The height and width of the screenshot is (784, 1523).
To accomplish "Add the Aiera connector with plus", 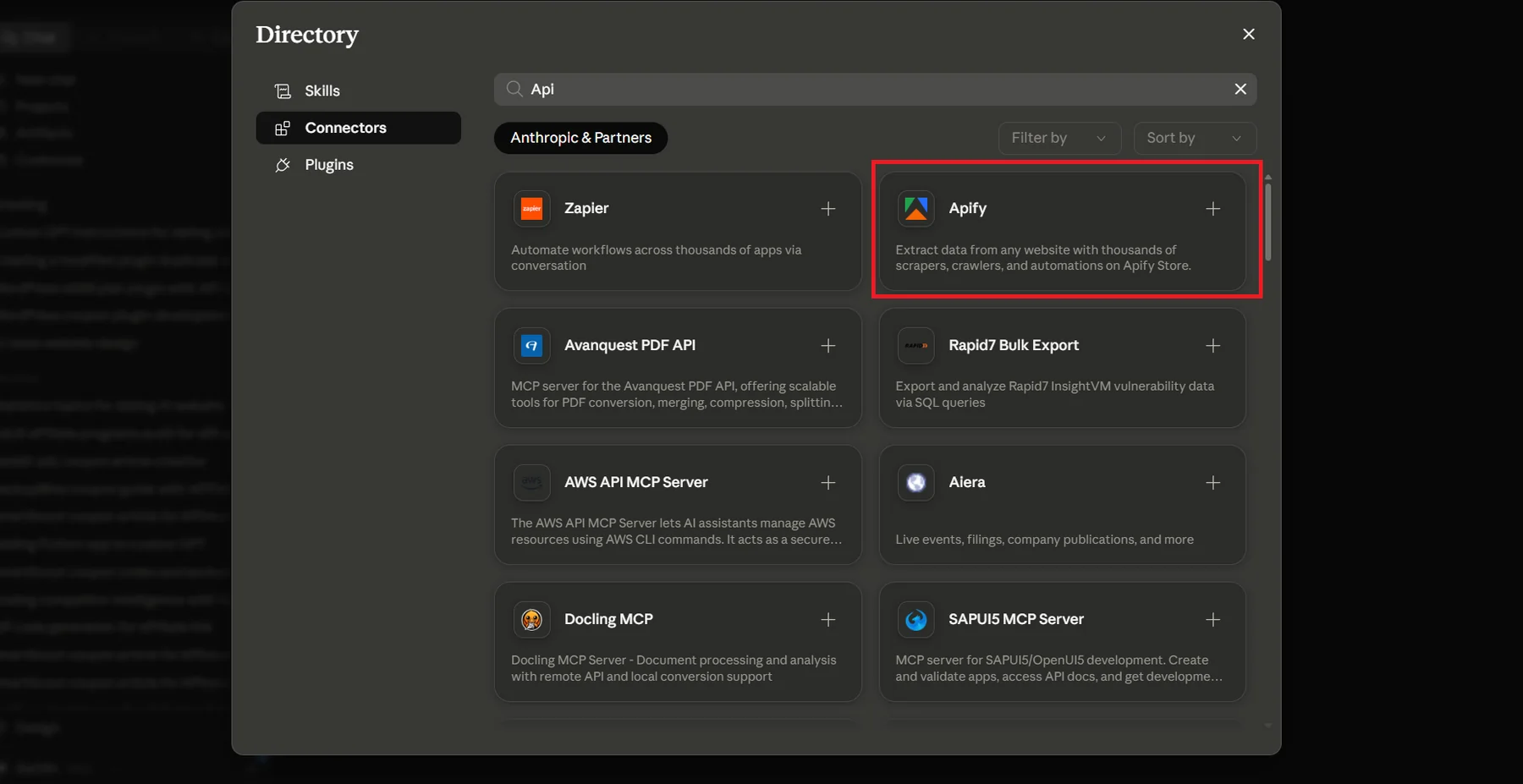I will (x=1212, y=483).
